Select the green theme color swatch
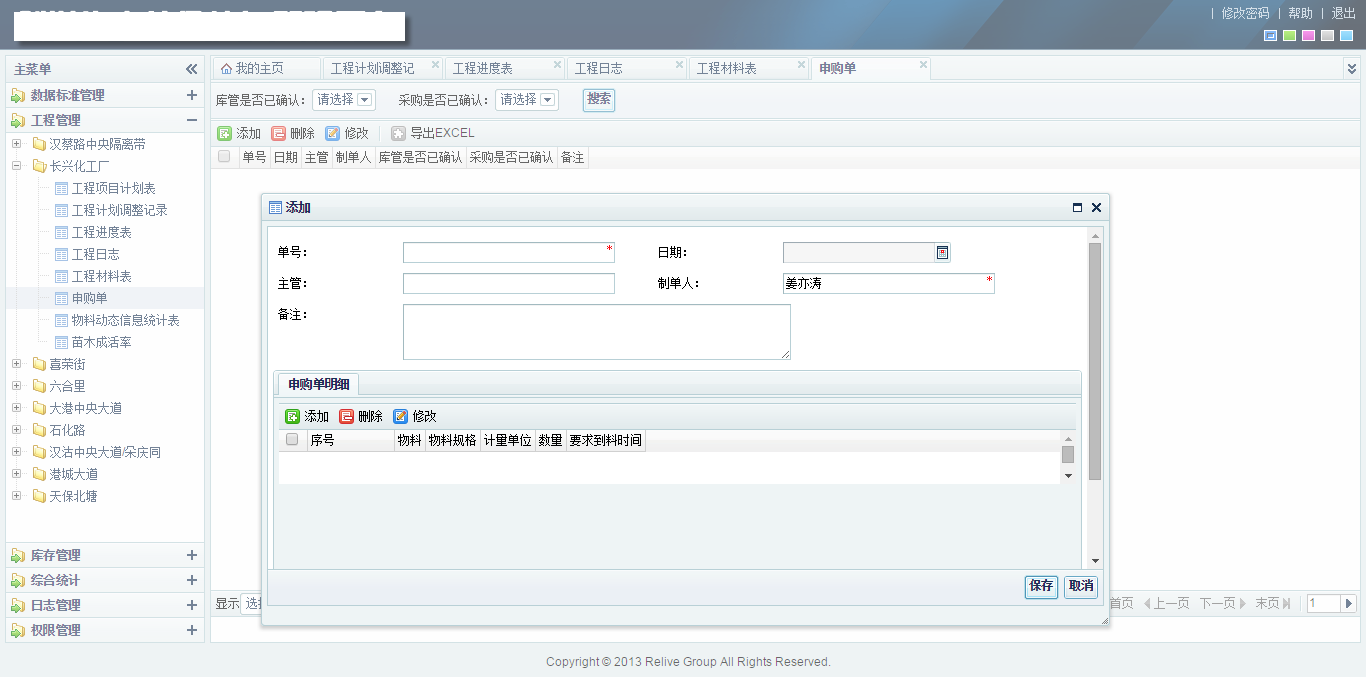1366x677 pixels. (1289, 36)
